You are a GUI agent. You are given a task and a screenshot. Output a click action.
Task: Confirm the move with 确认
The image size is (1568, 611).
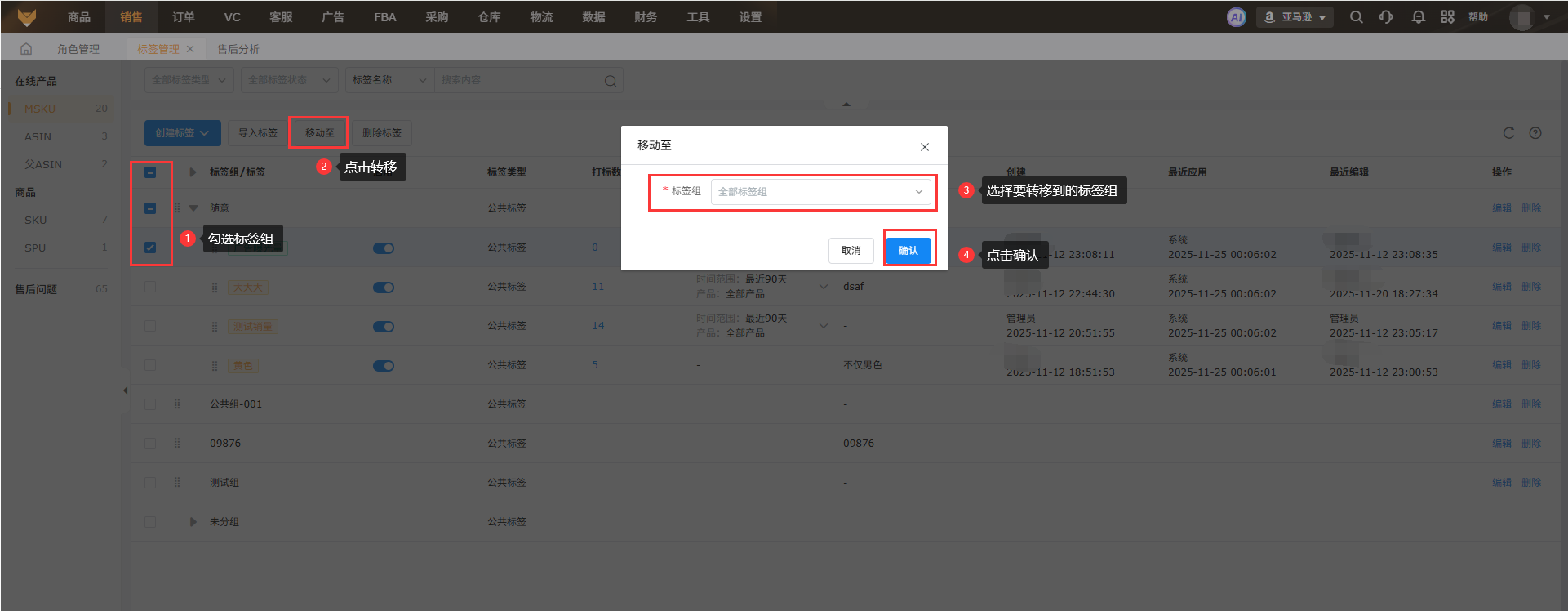(908, 251)
